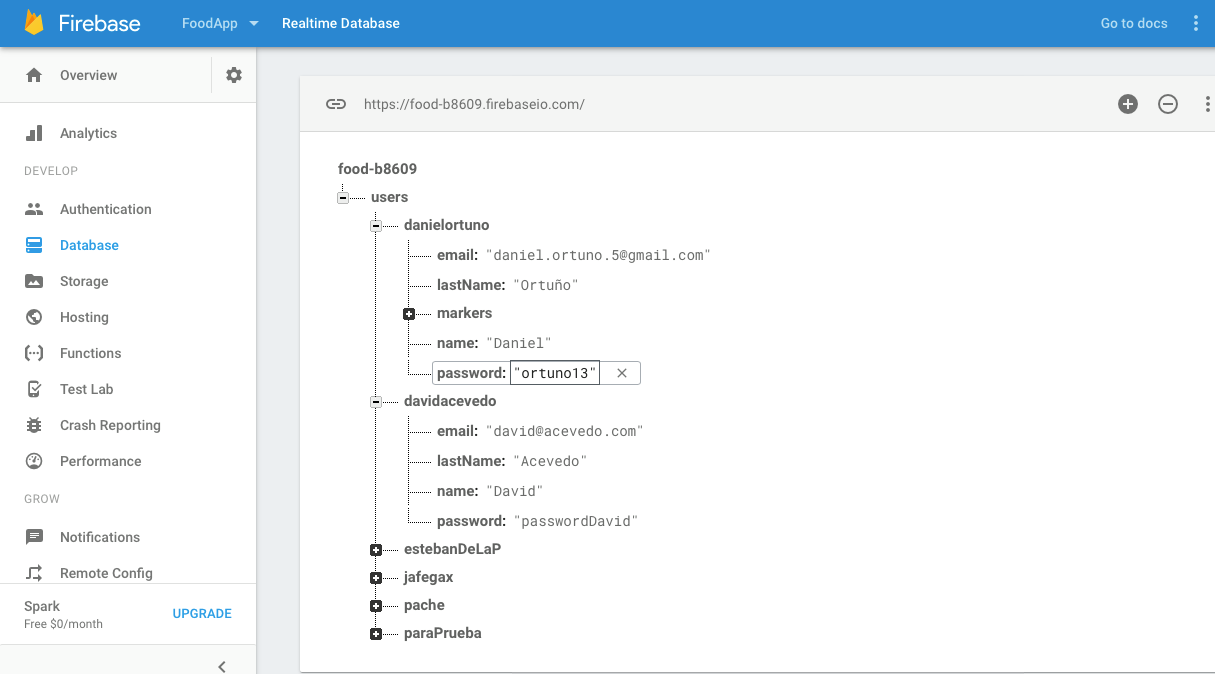This screenshot has width=1215, height=674.
Task: Open the top-right overflow menu
Action: click(x=1196, y=22)
